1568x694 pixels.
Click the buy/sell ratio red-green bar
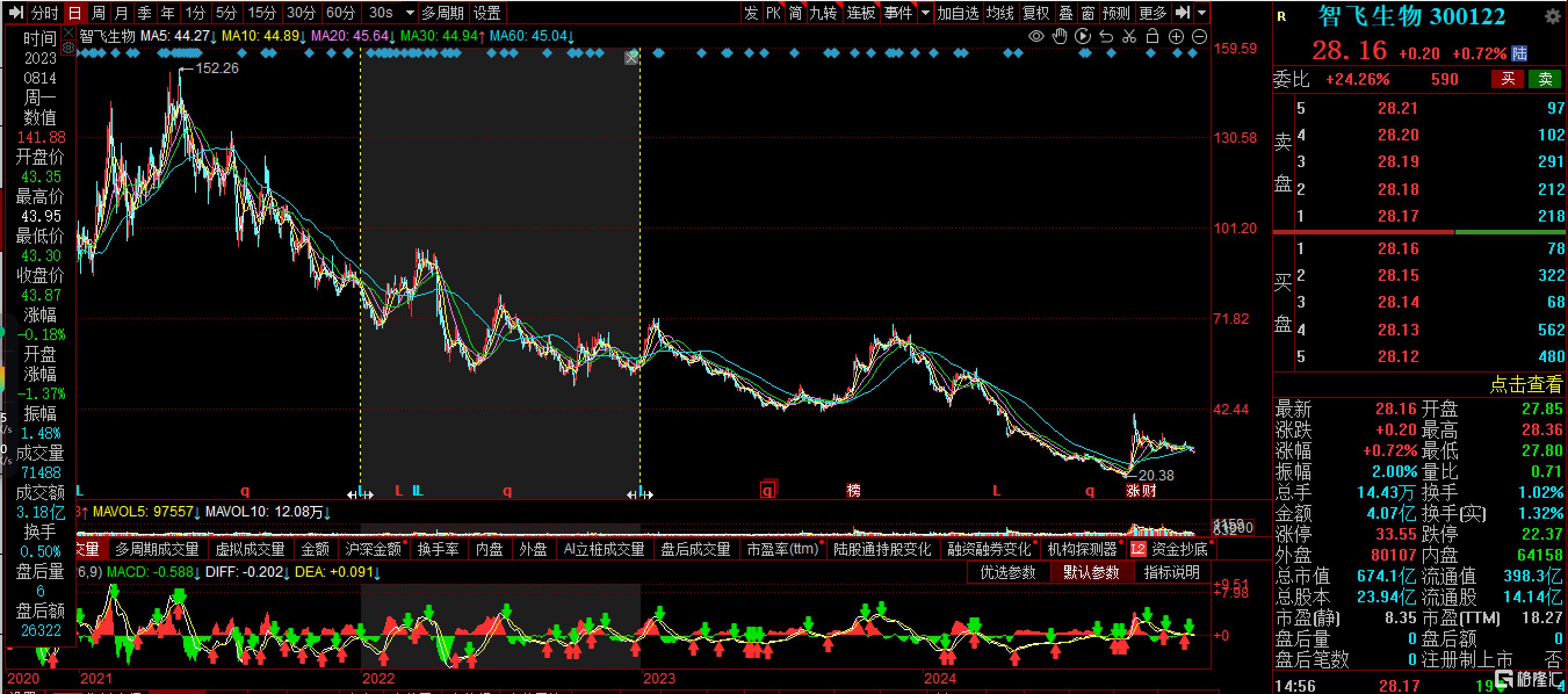tap(1419, 232)
